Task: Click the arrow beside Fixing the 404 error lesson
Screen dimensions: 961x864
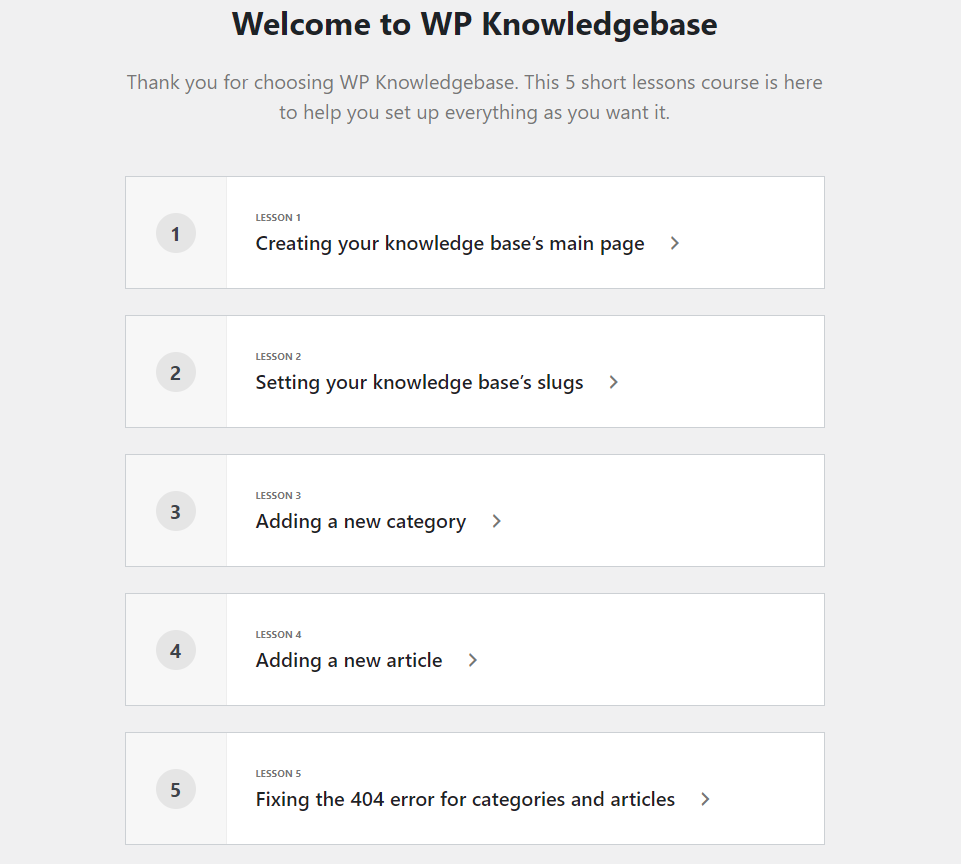Action: 706,799
